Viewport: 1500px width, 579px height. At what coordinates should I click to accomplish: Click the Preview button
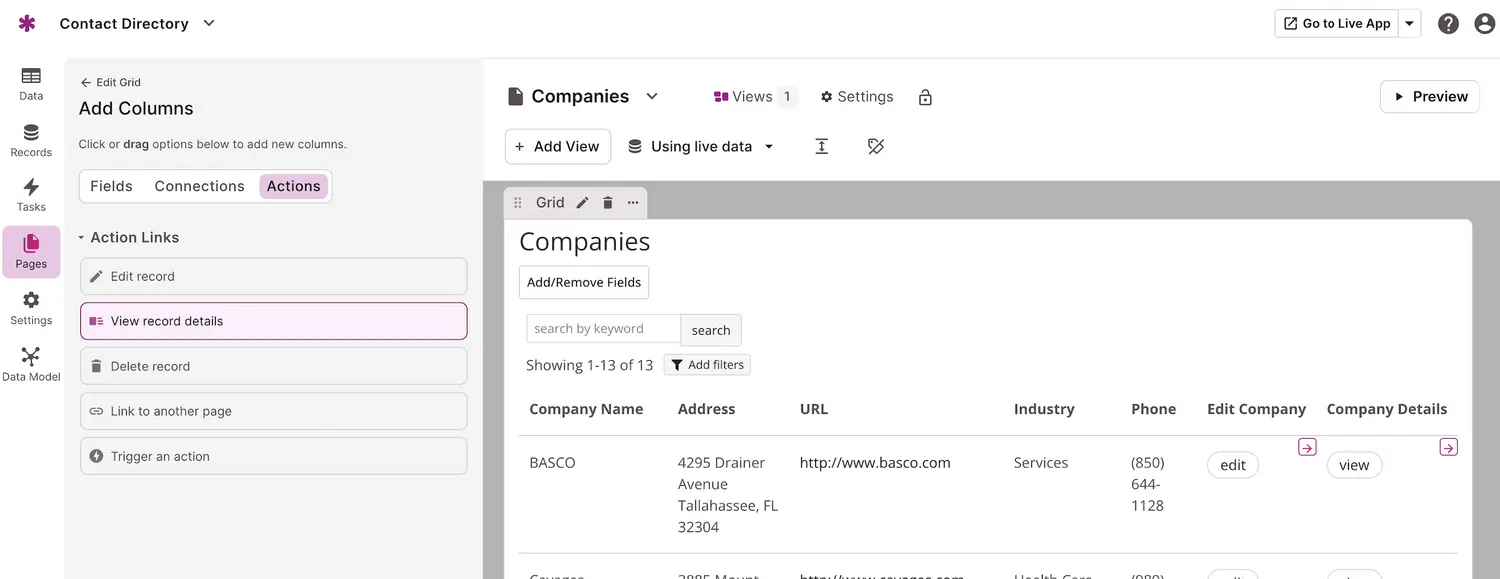pos(1429,97)
